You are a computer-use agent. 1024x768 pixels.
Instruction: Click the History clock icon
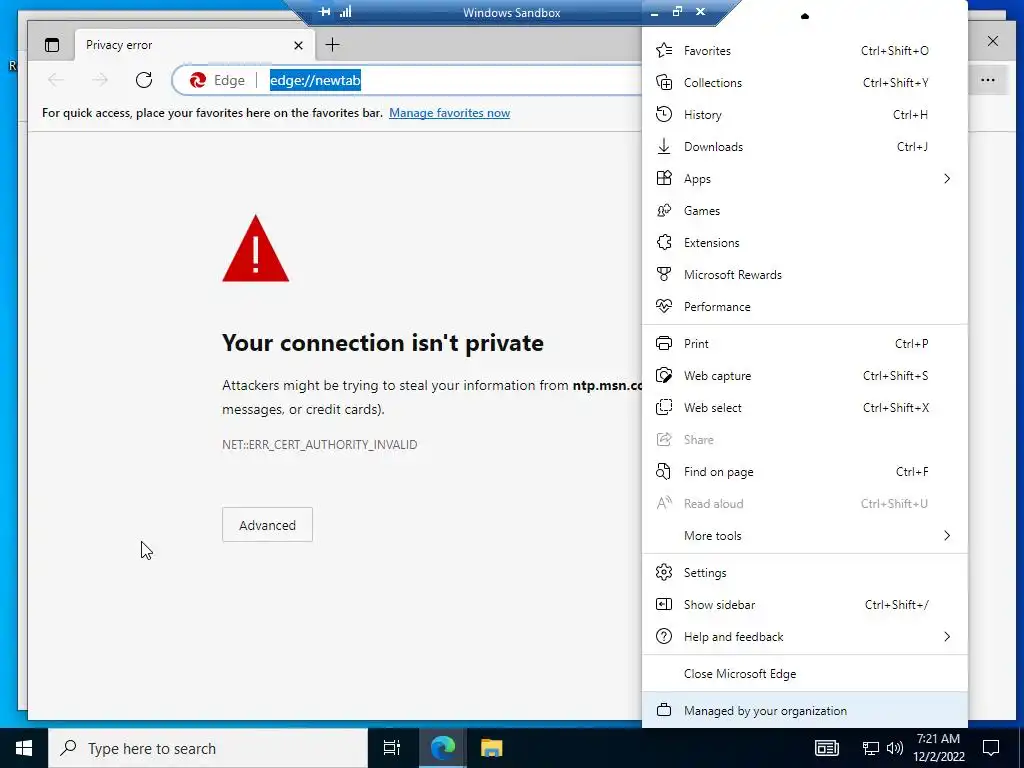[664, 114]
